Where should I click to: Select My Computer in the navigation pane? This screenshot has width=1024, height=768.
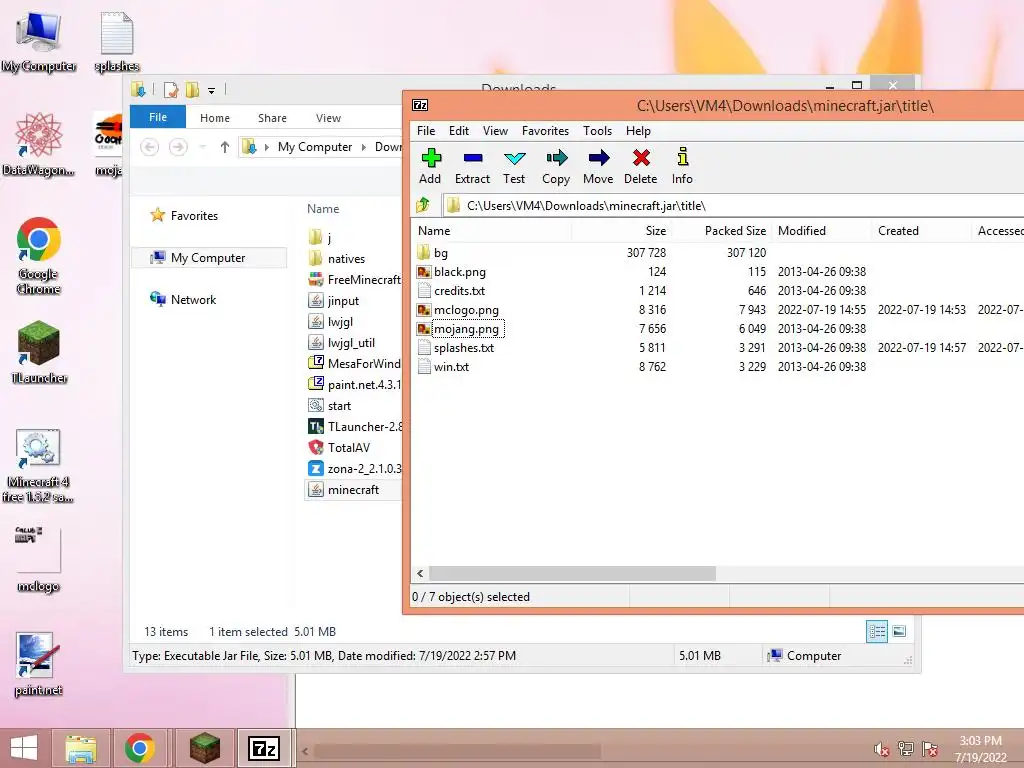pyautogui.click(x=208, y=258)
